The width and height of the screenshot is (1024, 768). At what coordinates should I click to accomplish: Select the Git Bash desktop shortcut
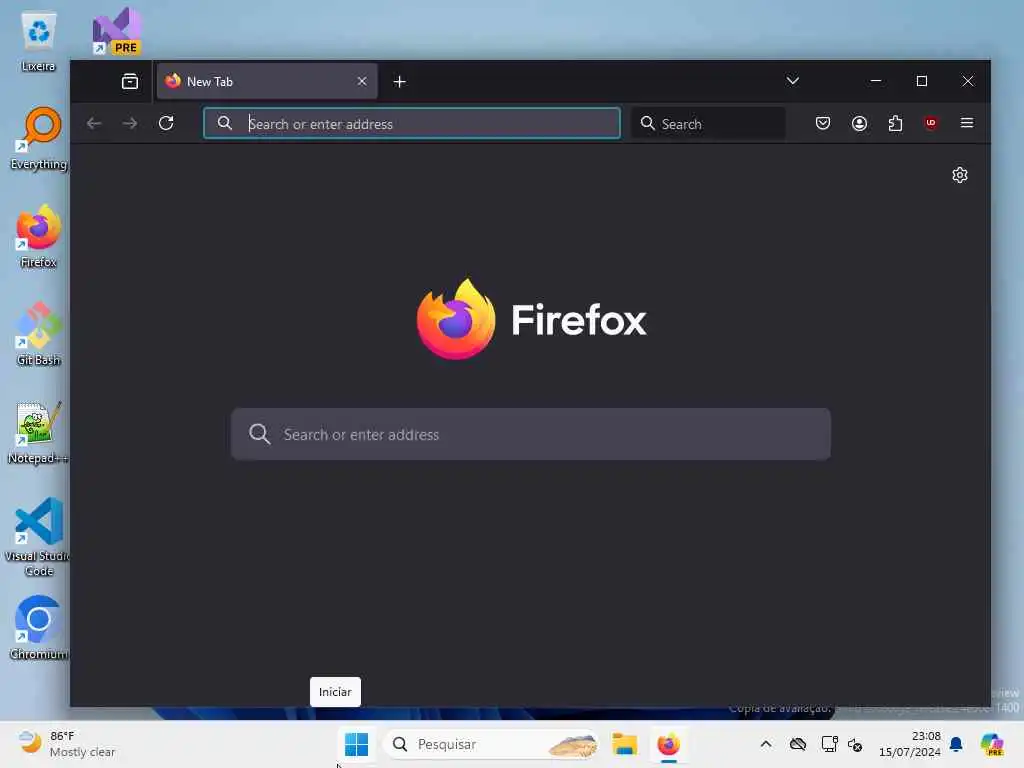pos(38,334)
